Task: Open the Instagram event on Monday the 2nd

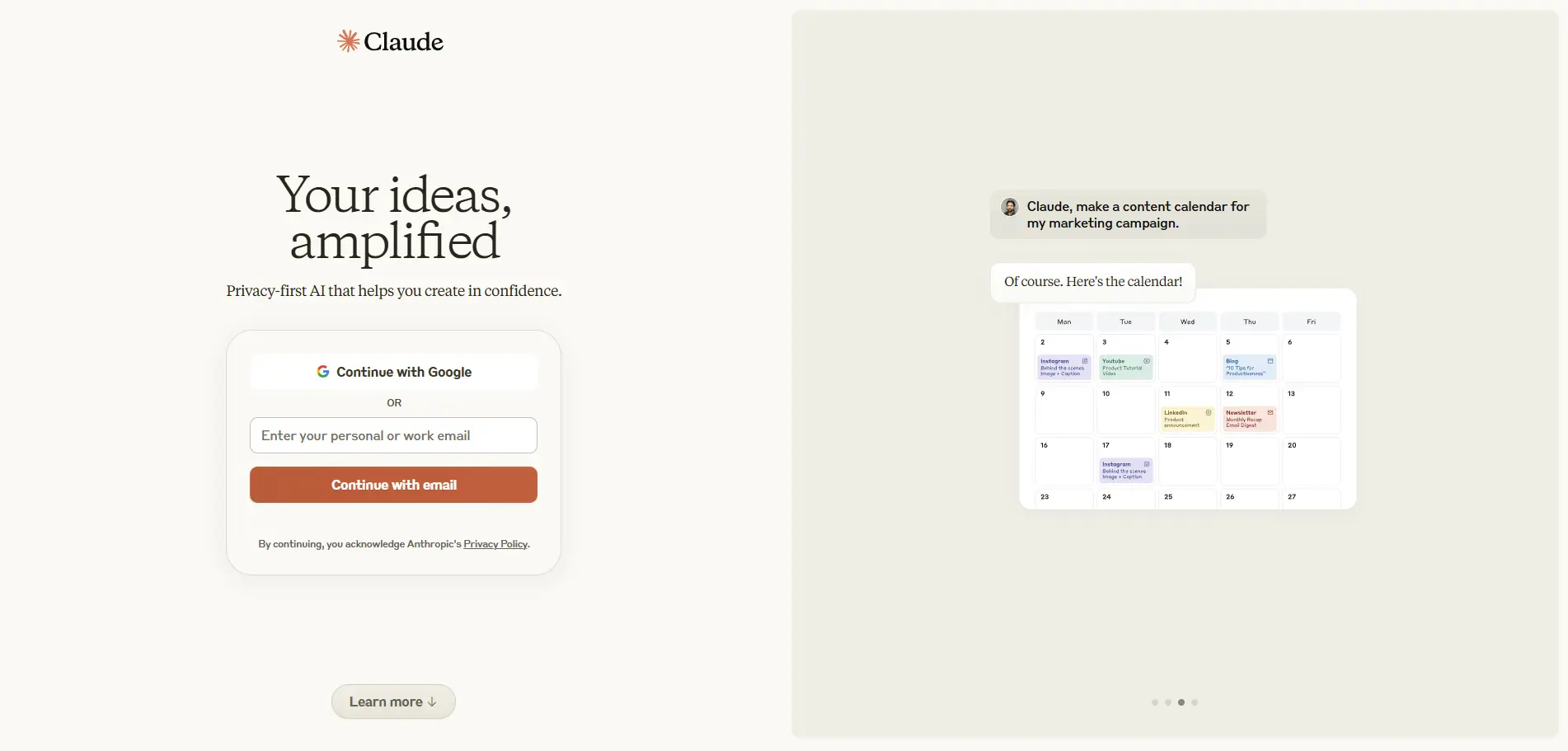Action: pyautogui.click(x=1063, y=368)
